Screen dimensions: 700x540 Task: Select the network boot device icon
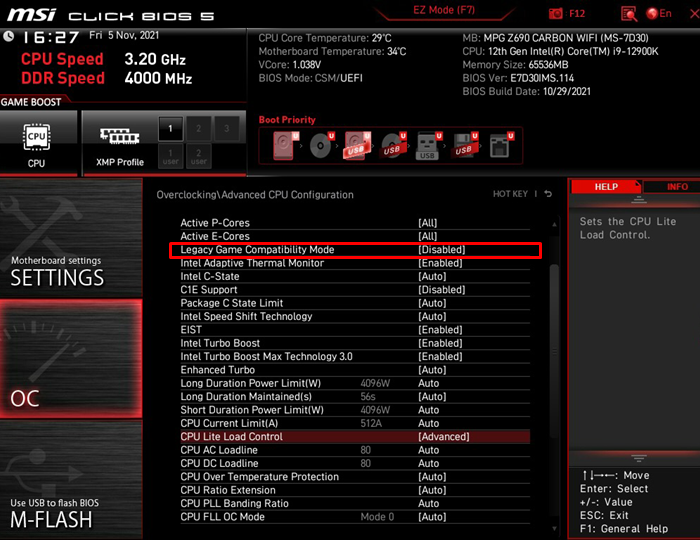(501, 145)
